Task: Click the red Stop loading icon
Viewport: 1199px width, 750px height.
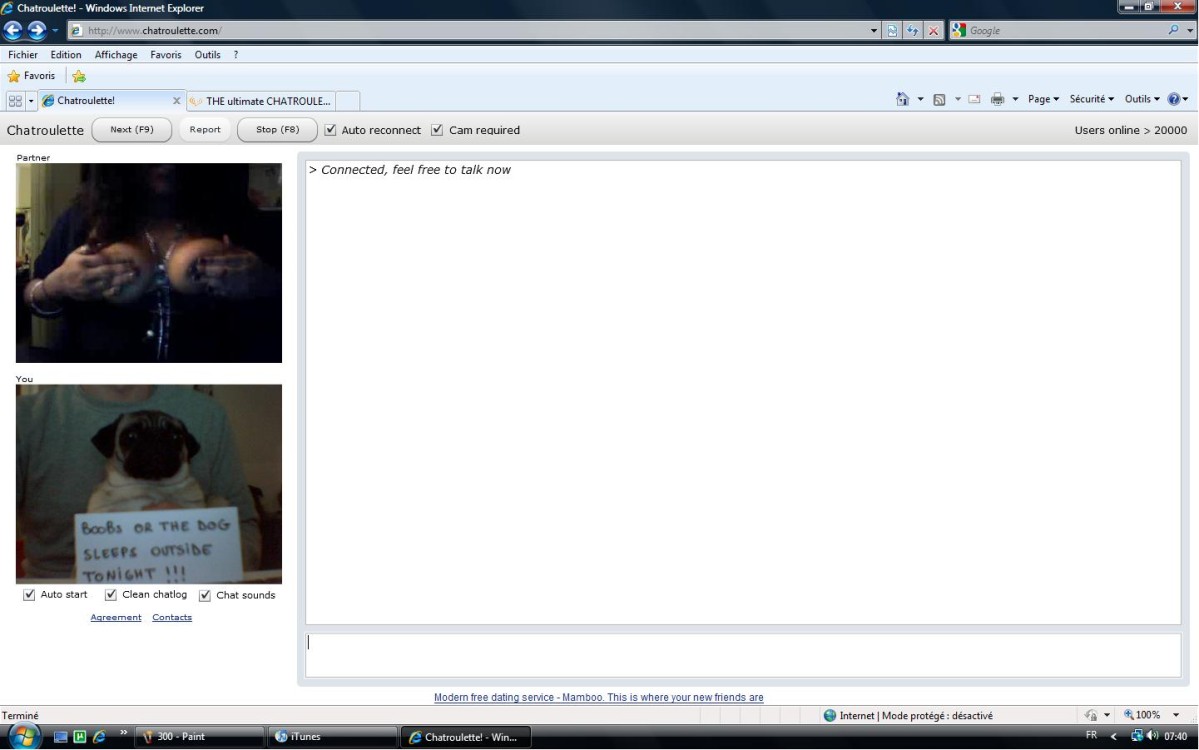Action: 933,31
